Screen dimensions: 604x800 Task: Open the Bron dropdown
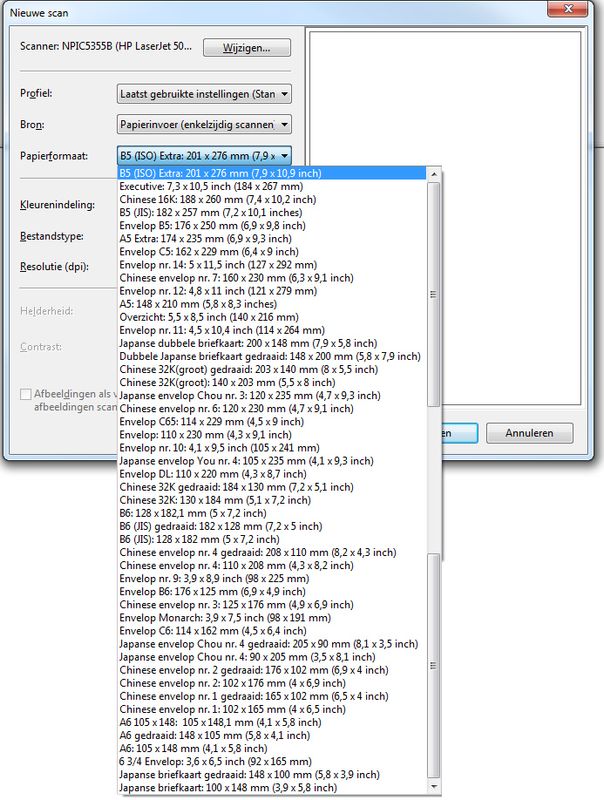point(204,124)
